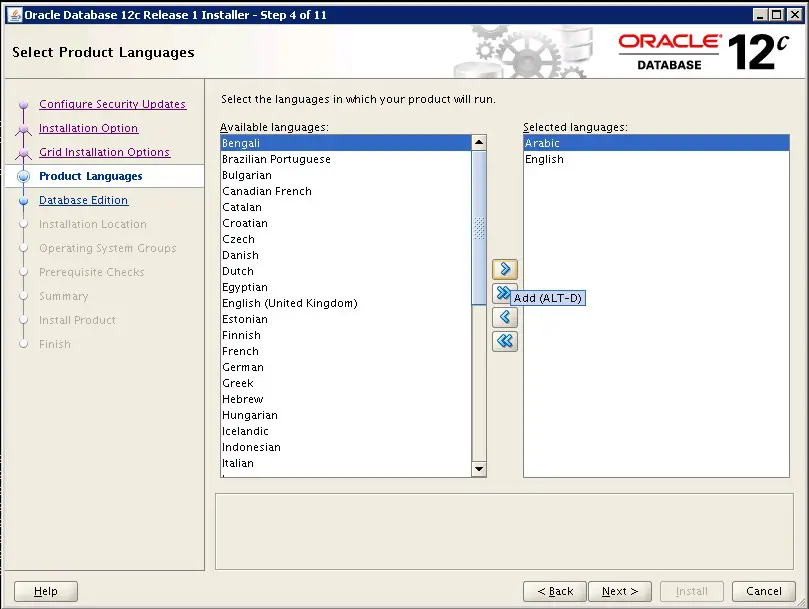Maximize the installer window

tap(777, 15)
